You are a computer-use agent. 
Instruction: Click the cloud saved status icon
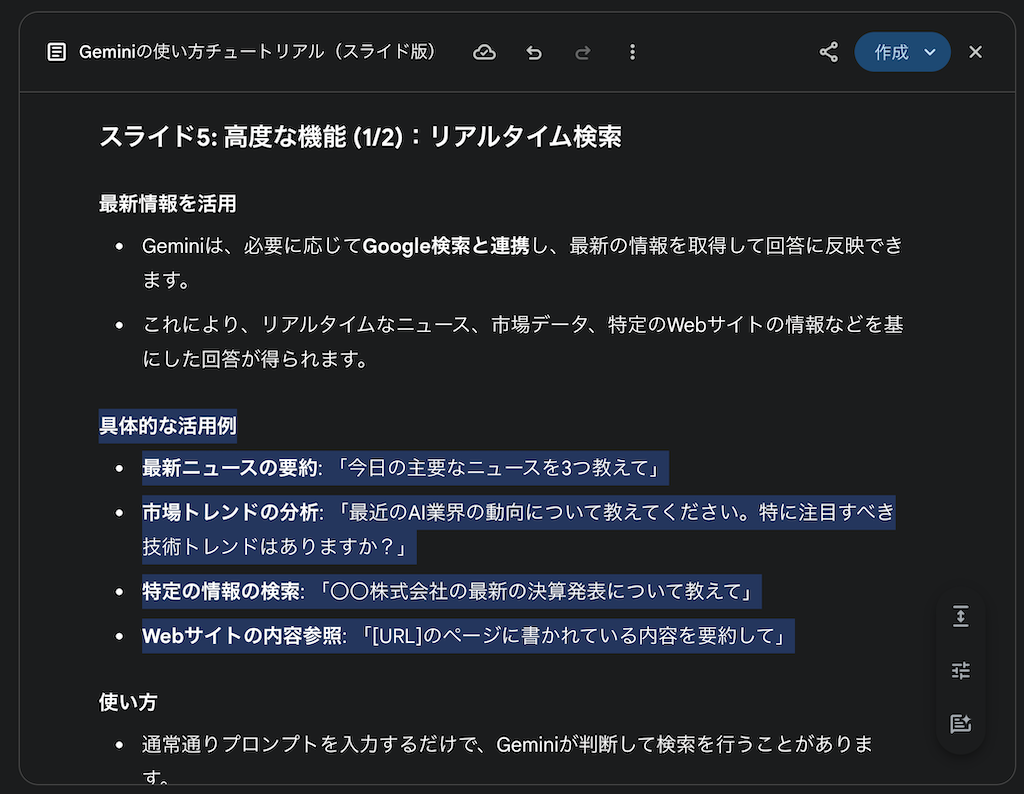[x=484, y=52]
